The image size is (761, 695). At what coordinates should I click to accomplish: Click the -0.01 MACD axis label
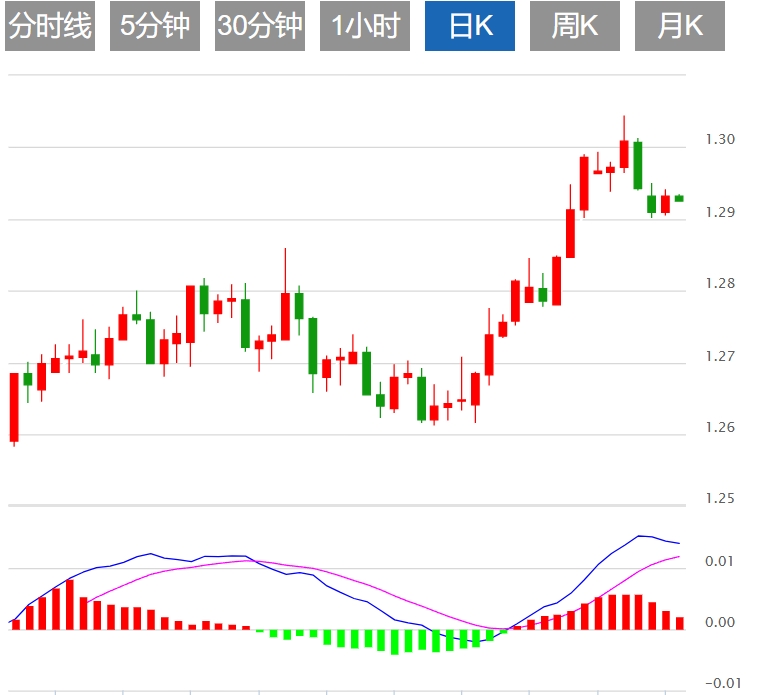coord(723,683)
